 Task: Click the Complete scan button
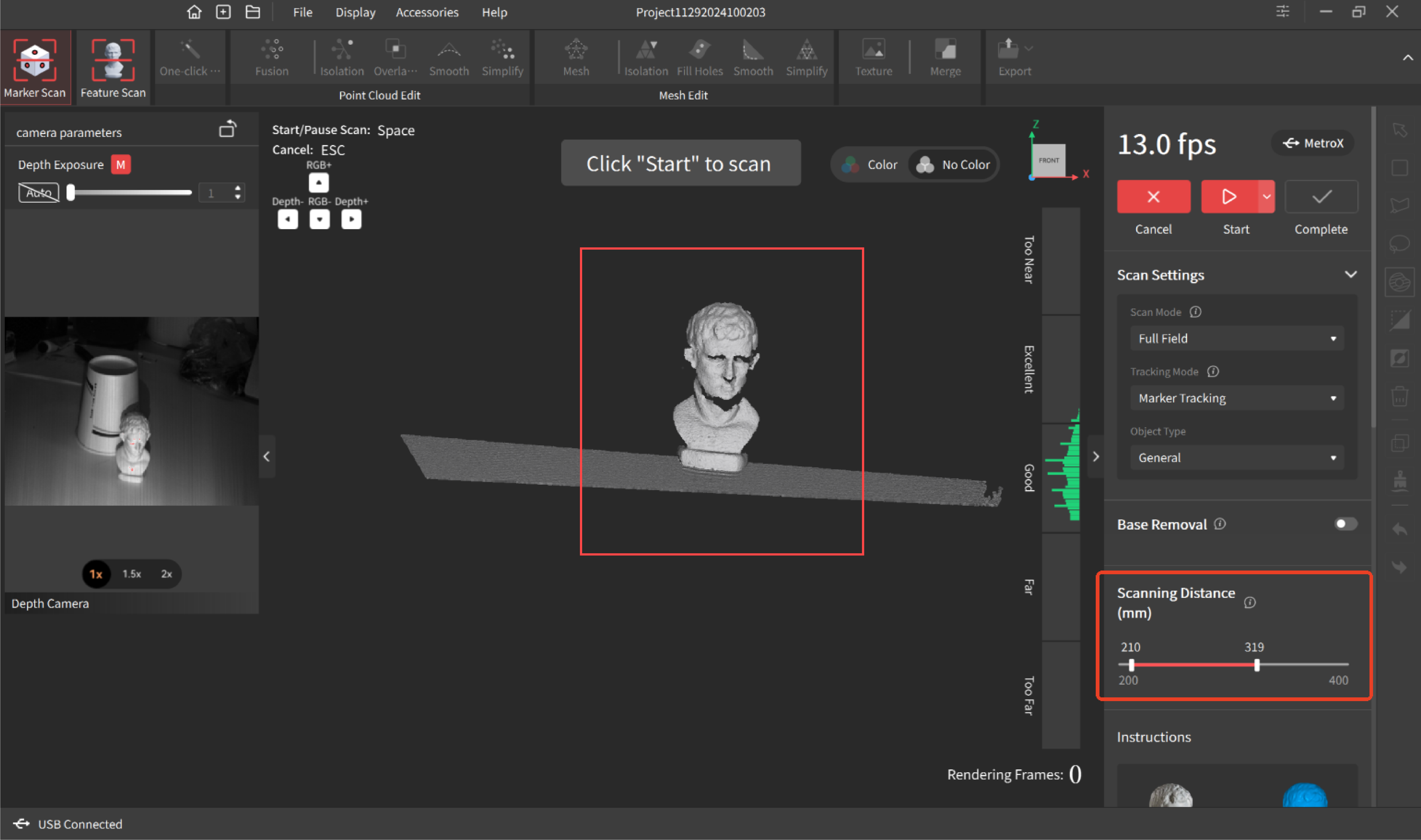point(1321,197)
